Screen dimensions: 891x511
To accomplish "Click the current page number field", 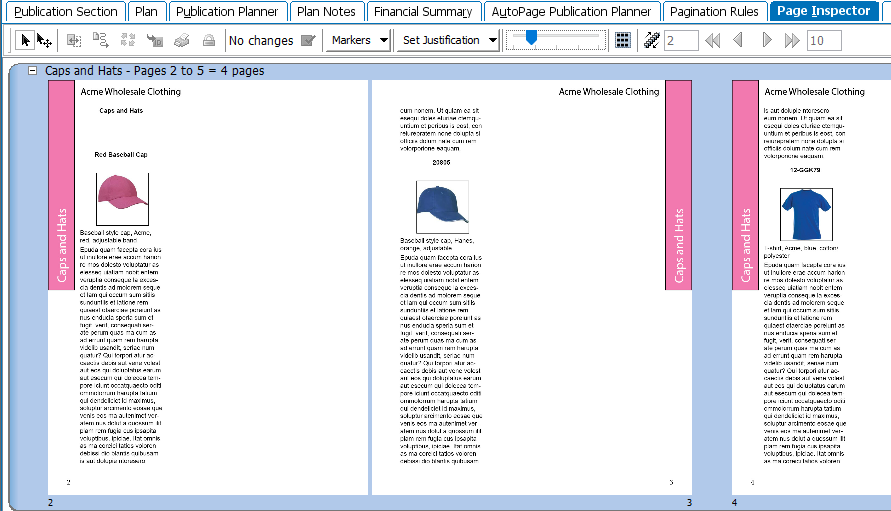I will (681, 41).
